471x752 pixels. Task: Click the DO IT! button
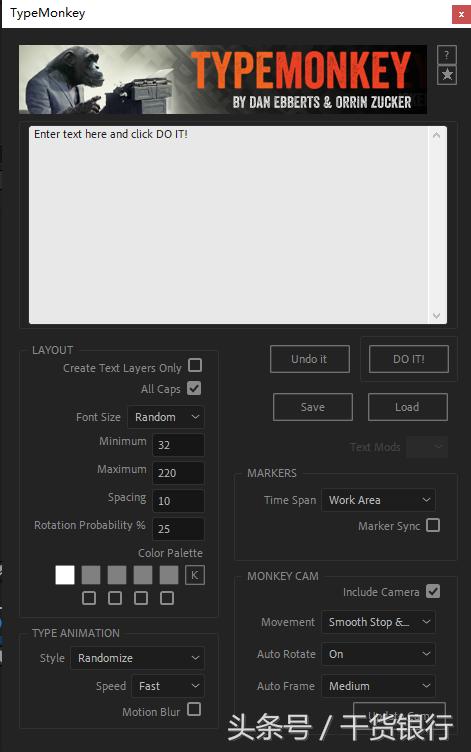409,359
